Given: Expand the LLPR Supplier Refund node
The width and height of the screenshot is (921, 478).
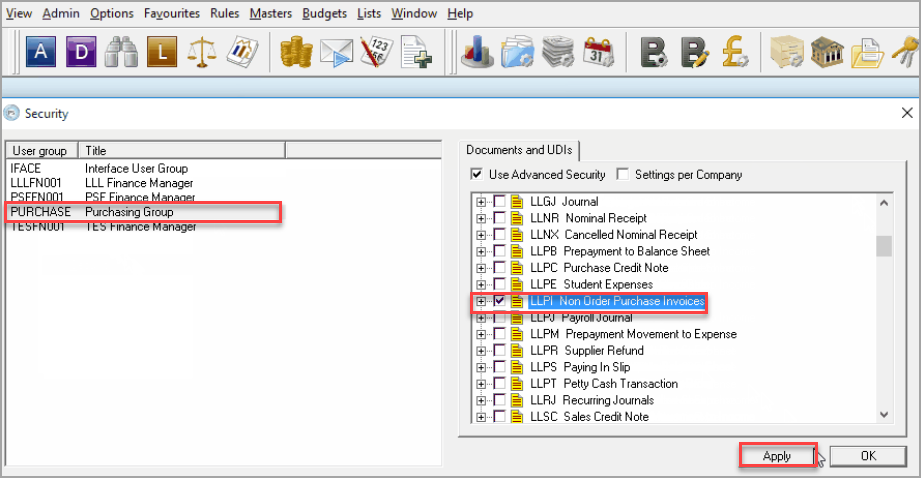Looking at the screenshot, I should tap(482, 351).
